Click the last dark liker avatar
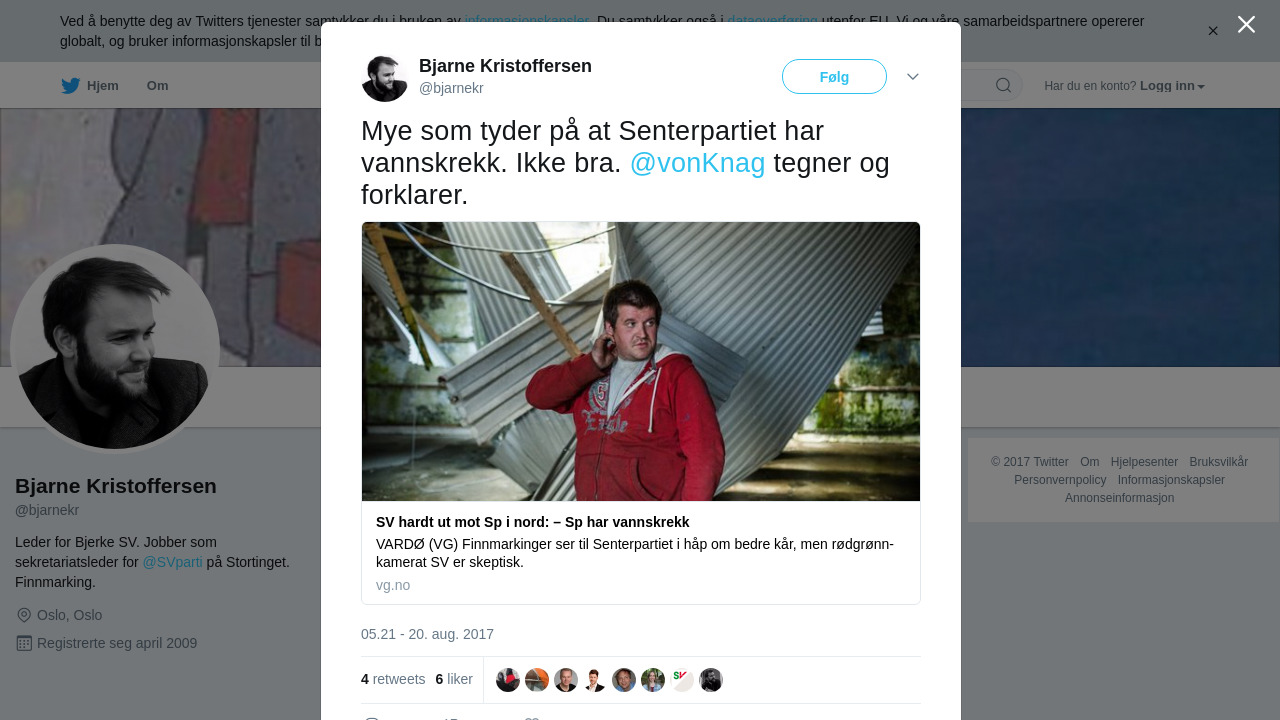This screenshot has height=720, width=1280. [x=711, y=680]
